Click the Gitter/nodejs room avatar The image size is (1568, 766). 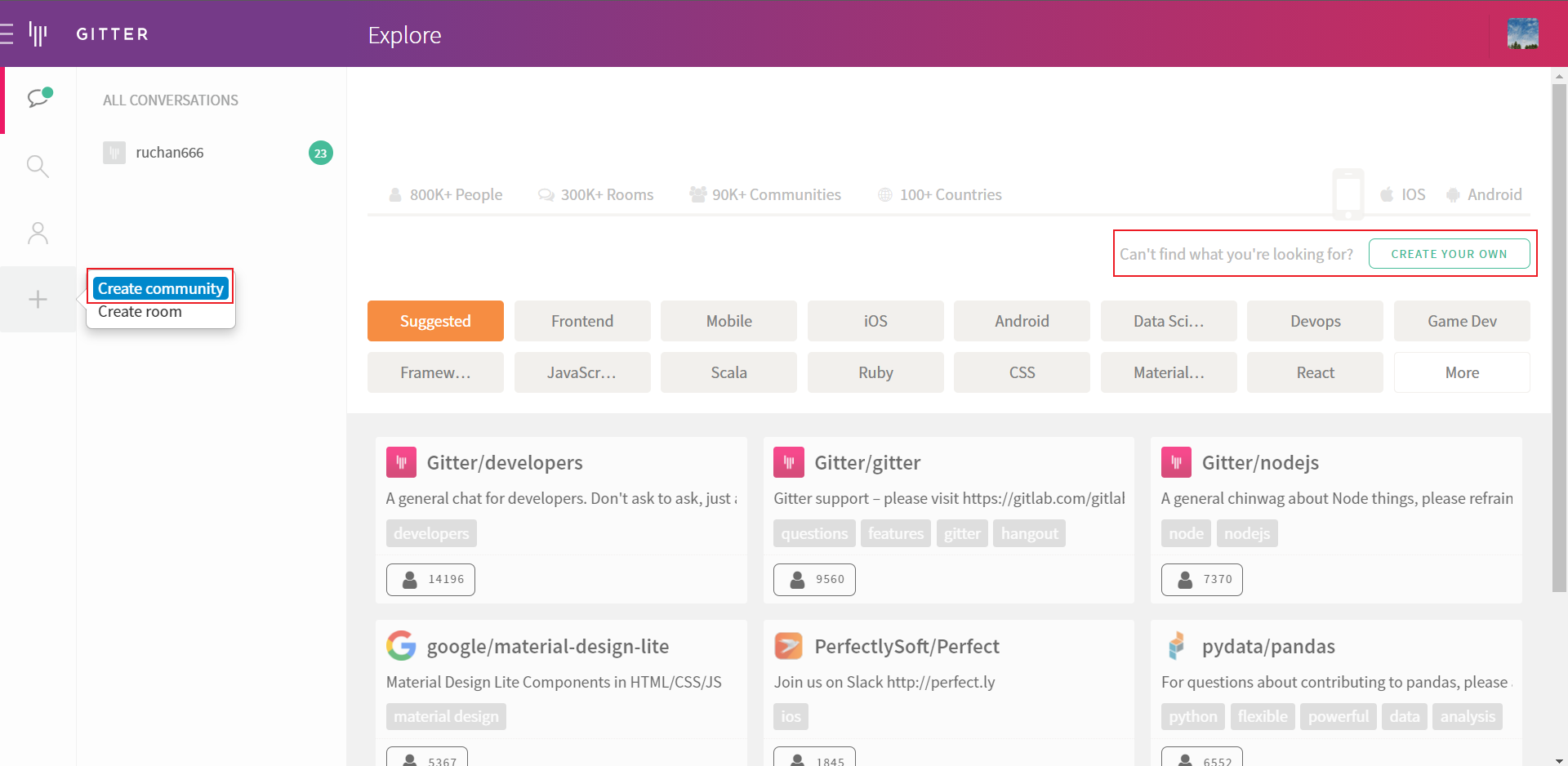click(1176, 462)
